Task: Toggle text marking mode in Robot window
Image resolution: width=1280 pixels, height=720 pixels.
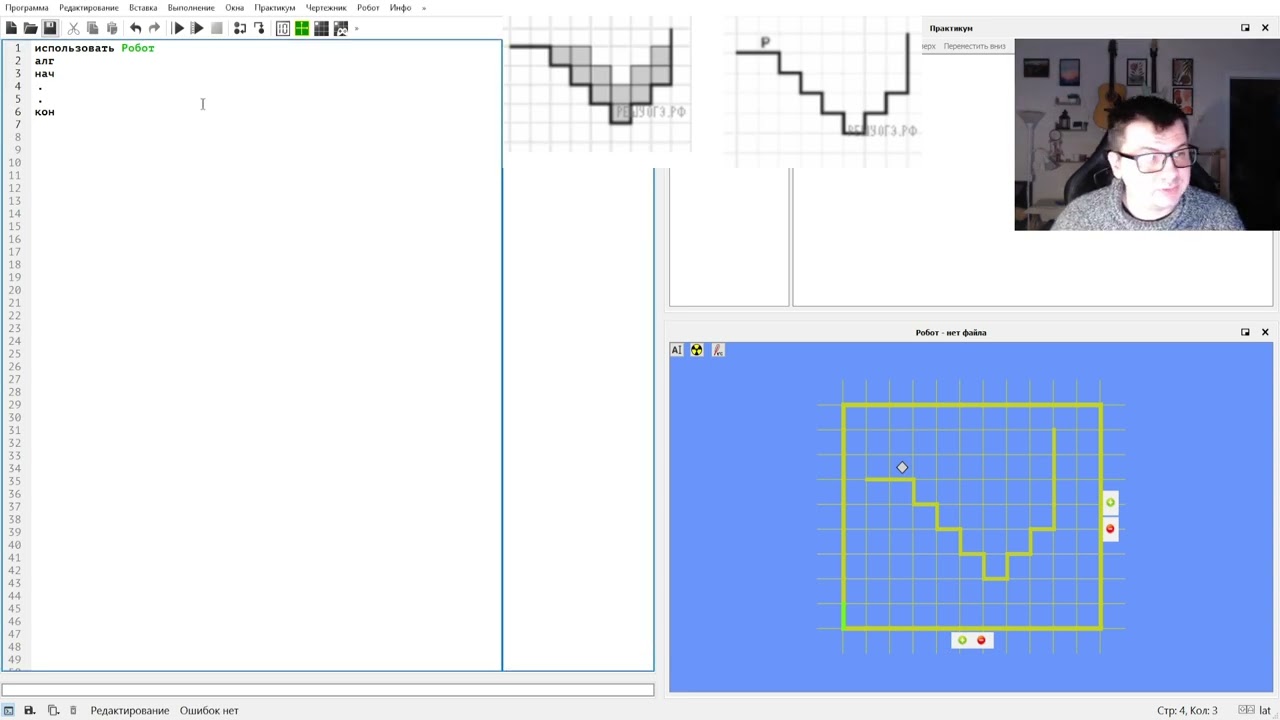Action: [677, 350]
